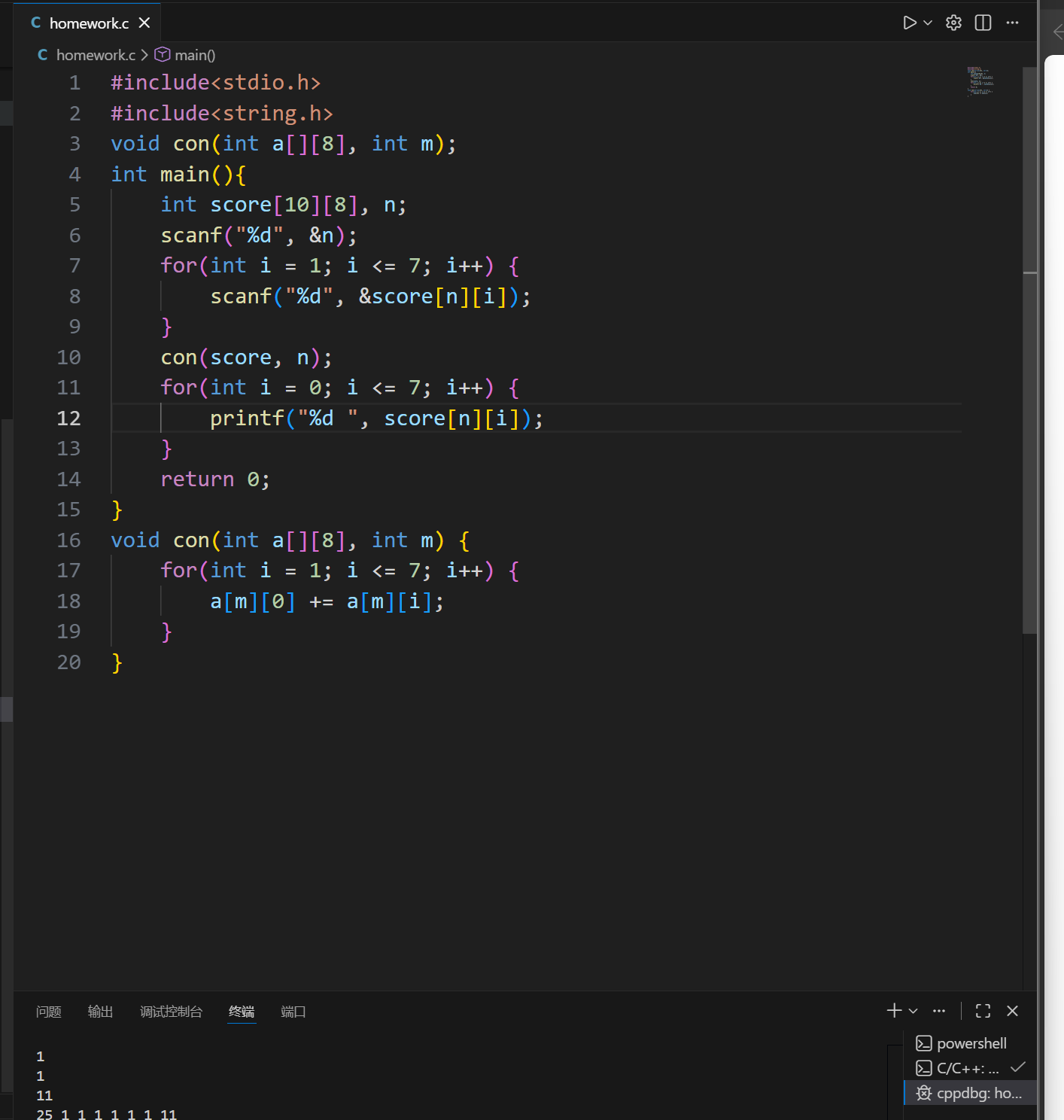
Task: Open the 端口 panel tab
Action: click(x=293, y=1012)
